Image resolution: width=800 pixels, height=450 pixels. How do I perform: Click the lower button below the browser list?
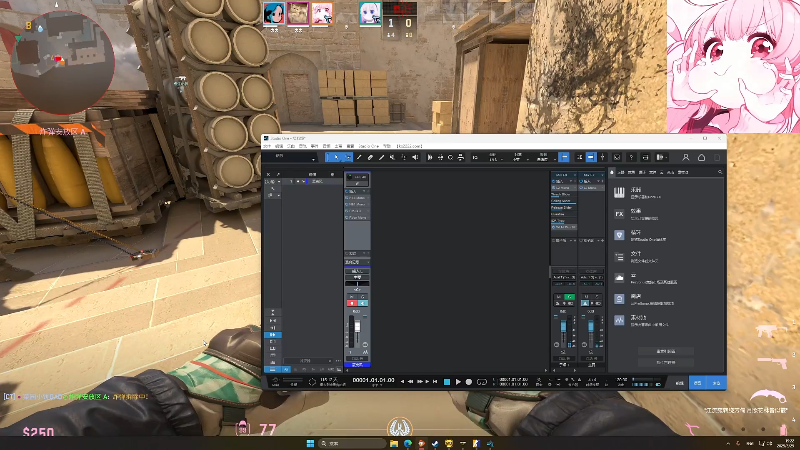(665, 362)
